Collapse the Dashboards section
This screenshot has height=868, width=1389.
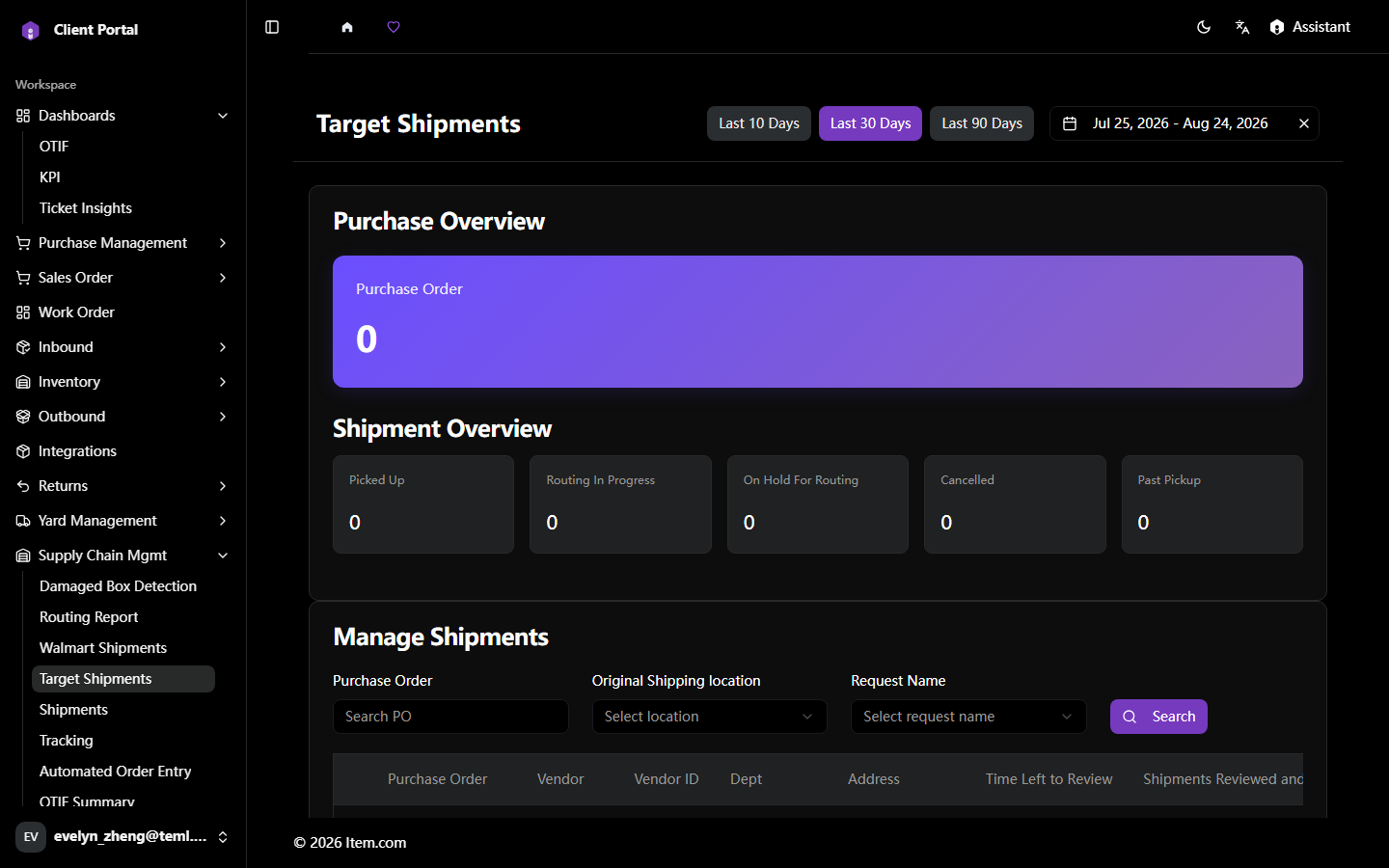(123, 116)
